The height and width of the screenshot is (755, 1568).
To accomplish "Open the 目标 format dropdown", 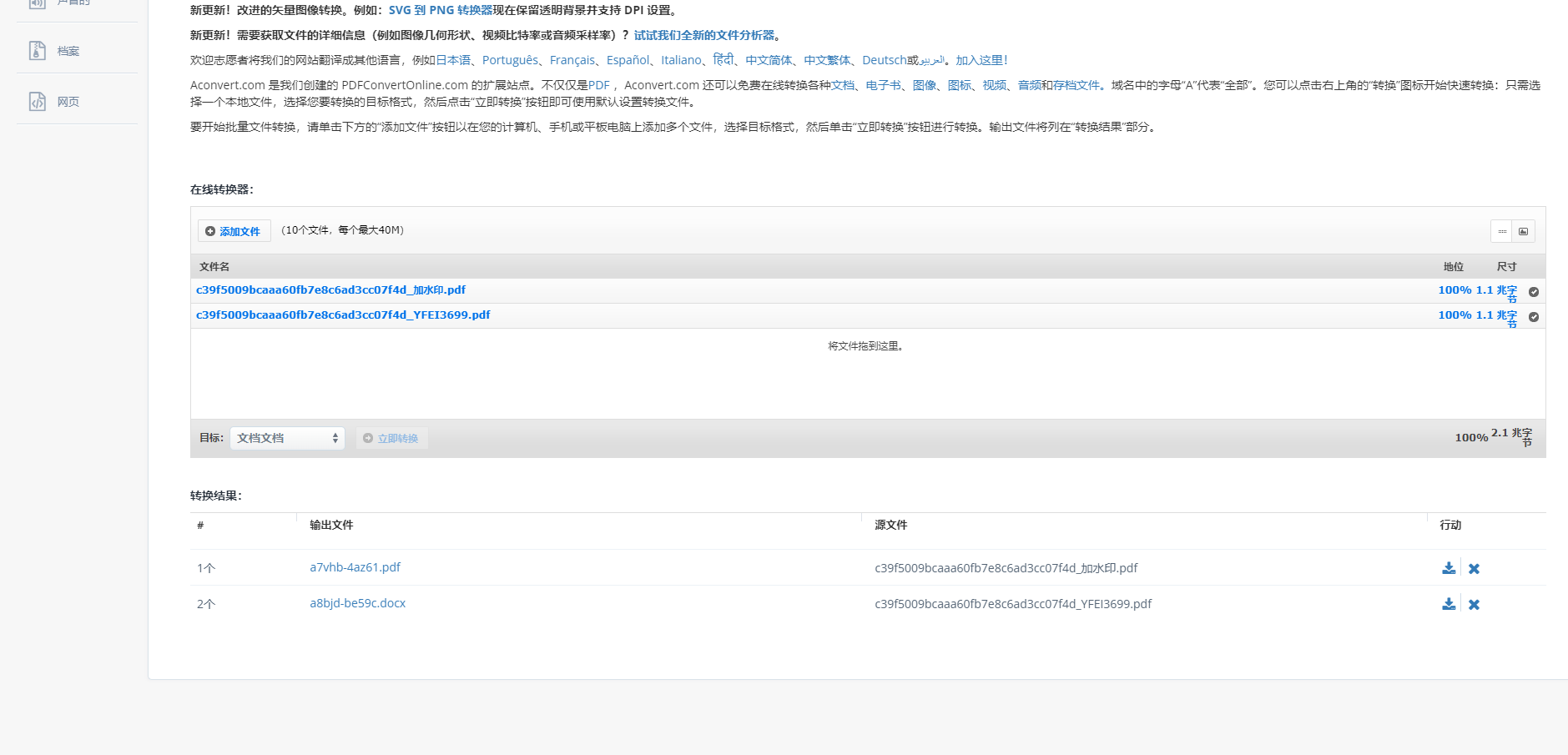I will 287,438.
